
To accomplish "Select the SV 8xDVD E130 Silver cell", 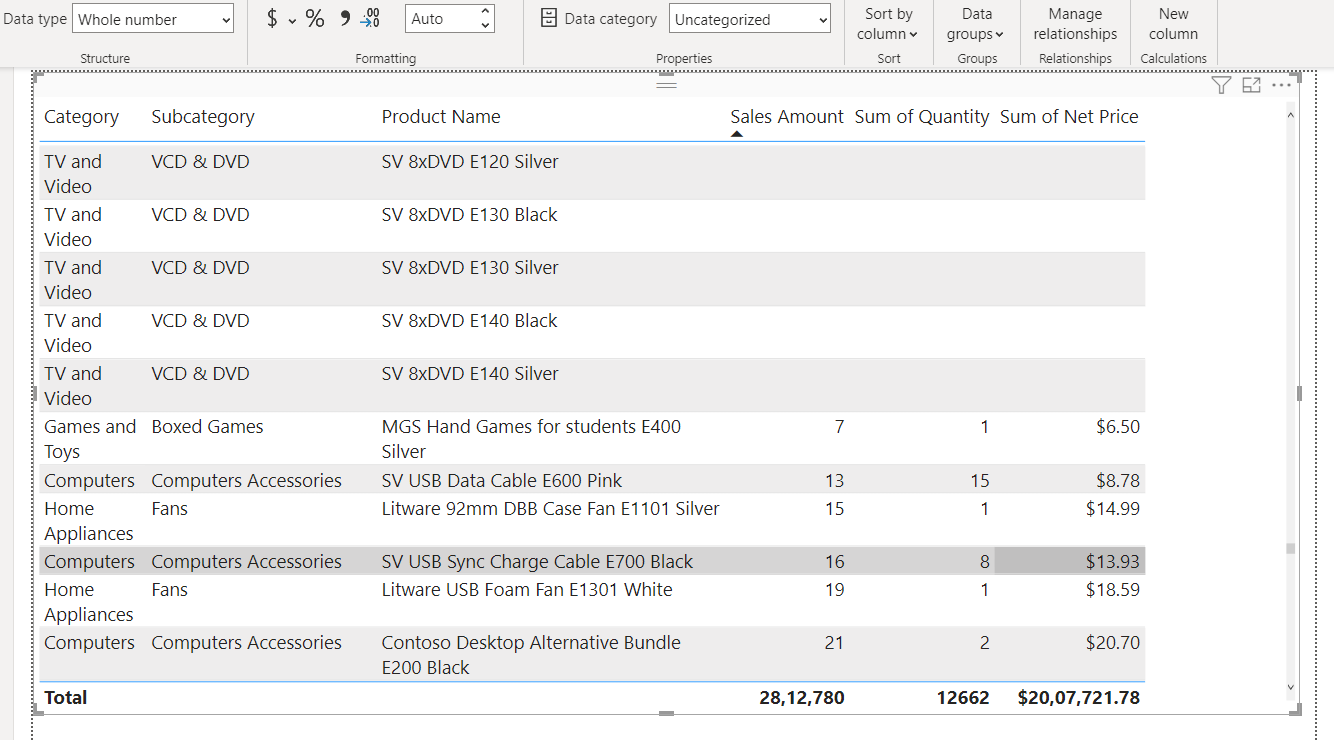I will point(470,268).
